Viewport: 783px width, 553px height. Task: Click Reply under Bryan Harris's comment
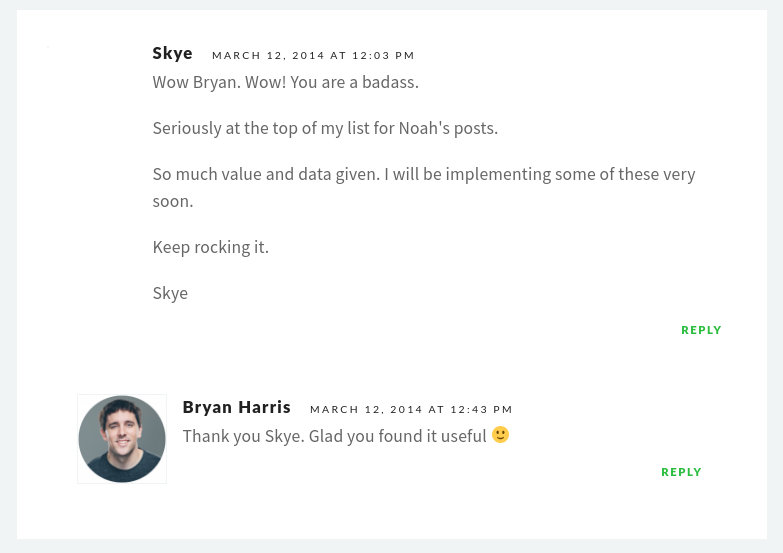681,472
